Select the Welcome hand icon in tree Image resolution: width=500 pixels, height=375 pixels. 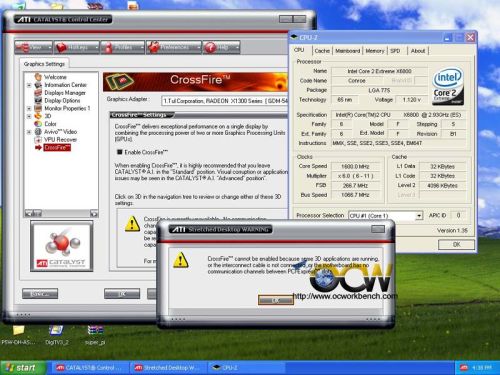click(x=38, y=77)
